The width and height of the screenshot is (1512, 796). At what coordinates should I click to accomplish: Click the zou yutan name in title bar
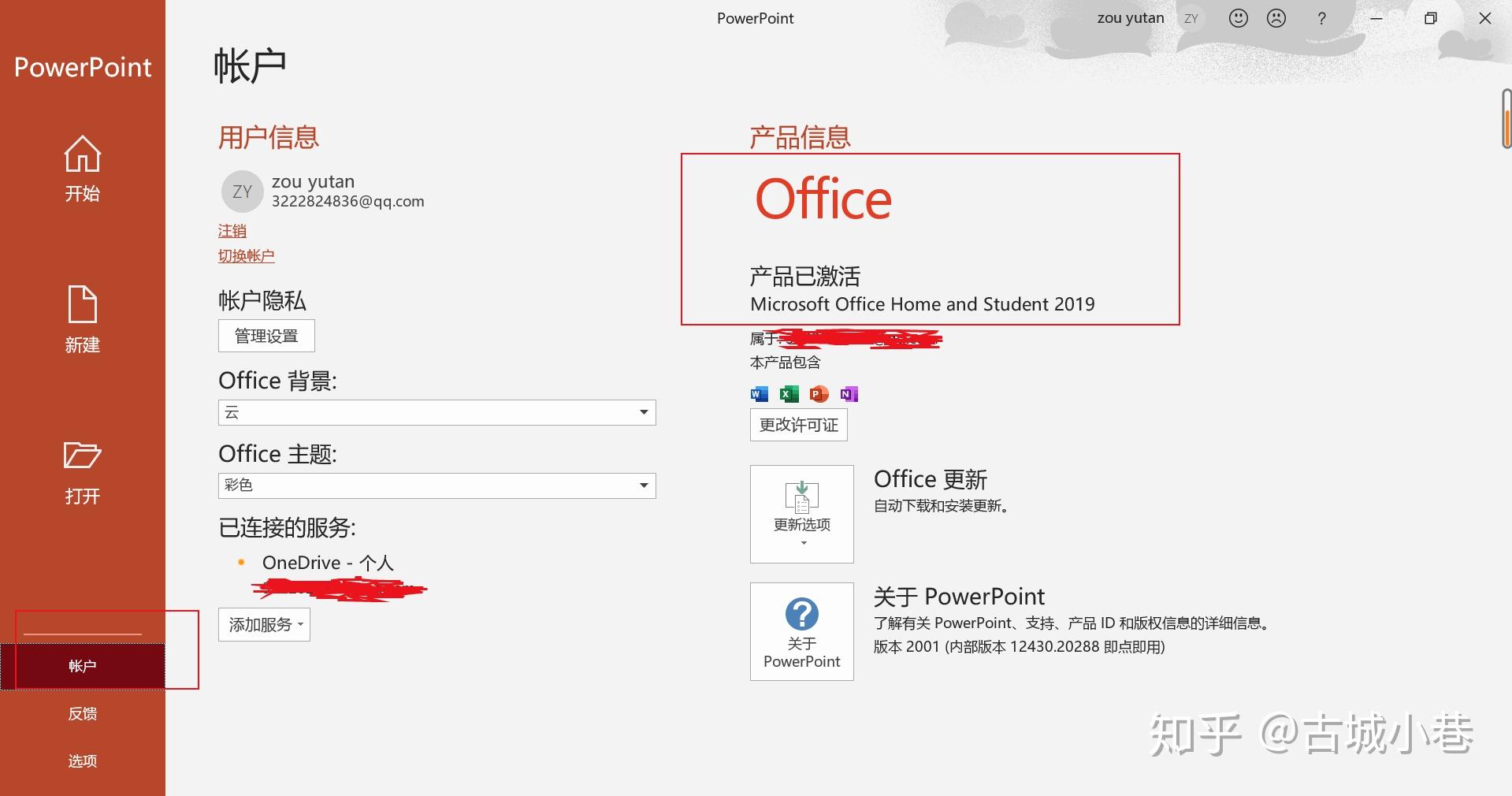[1131, 18]
